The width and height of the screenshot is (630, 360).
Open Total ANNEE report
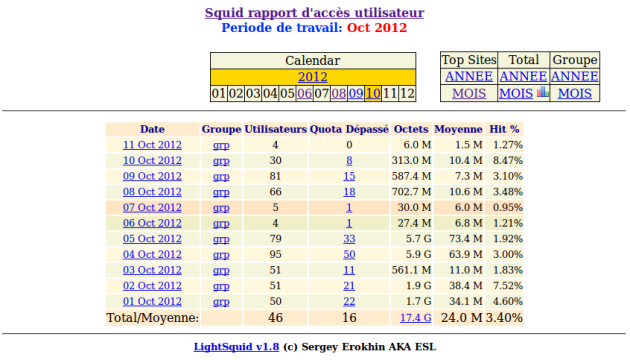coord(523,76)
